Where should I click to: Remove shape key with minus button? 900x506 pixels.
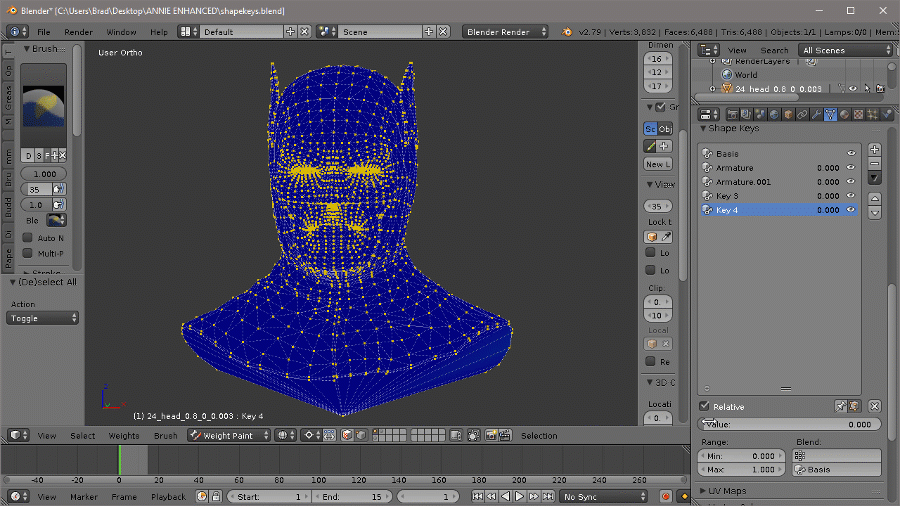[x=875, y=163]
